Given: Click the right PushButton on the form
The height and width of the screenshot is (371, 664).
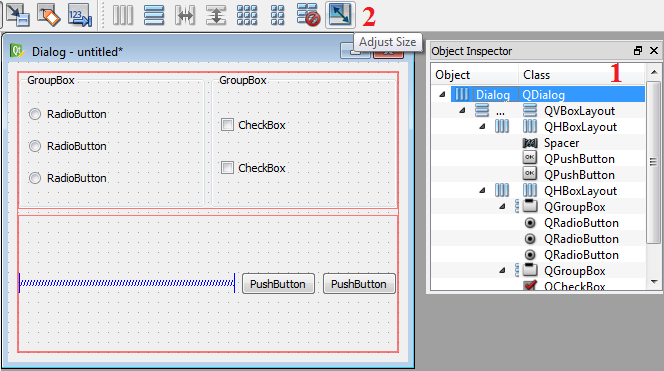Looking at the screenshot, I should click(359, 284).
